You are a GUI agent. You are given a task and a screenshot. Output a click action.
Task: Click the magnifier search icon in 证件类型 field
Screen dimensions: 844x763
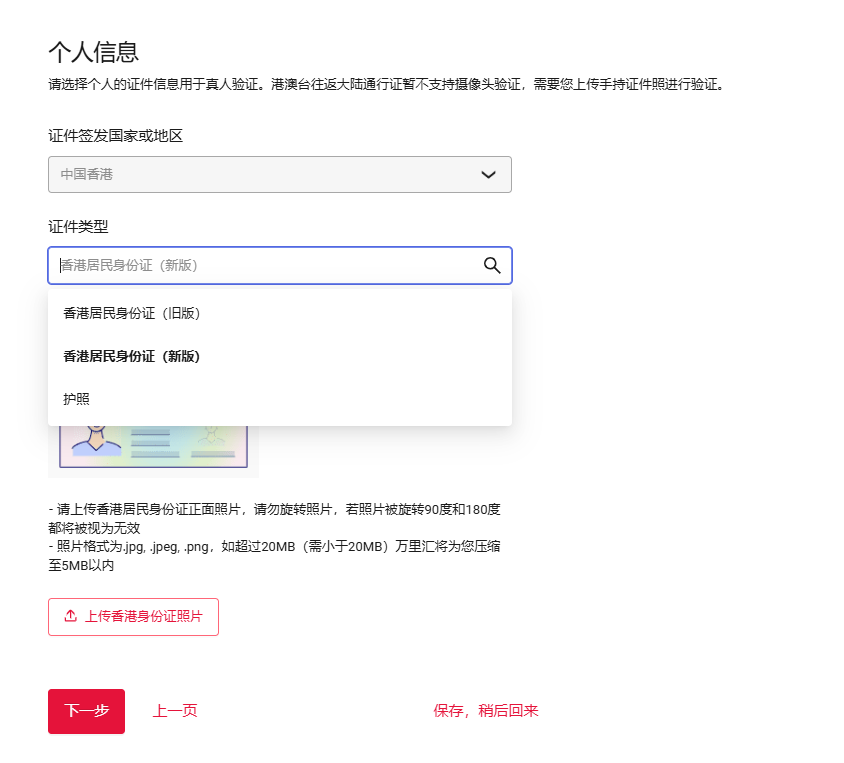(x=491, y=265)
